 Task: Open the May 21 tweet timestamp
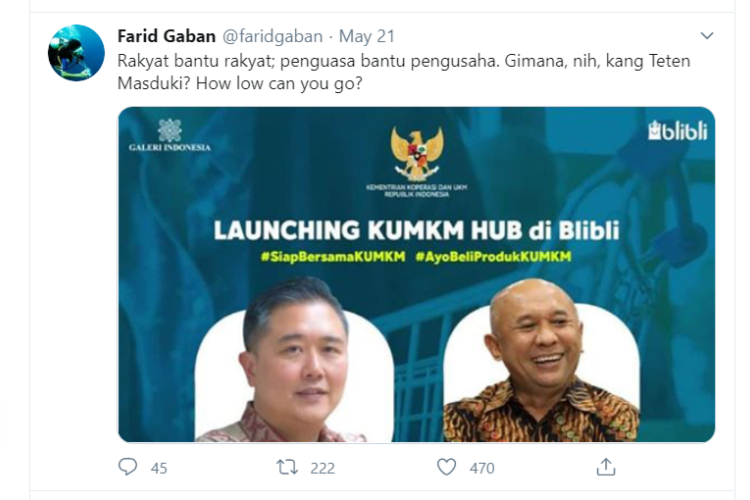[367, 36]
